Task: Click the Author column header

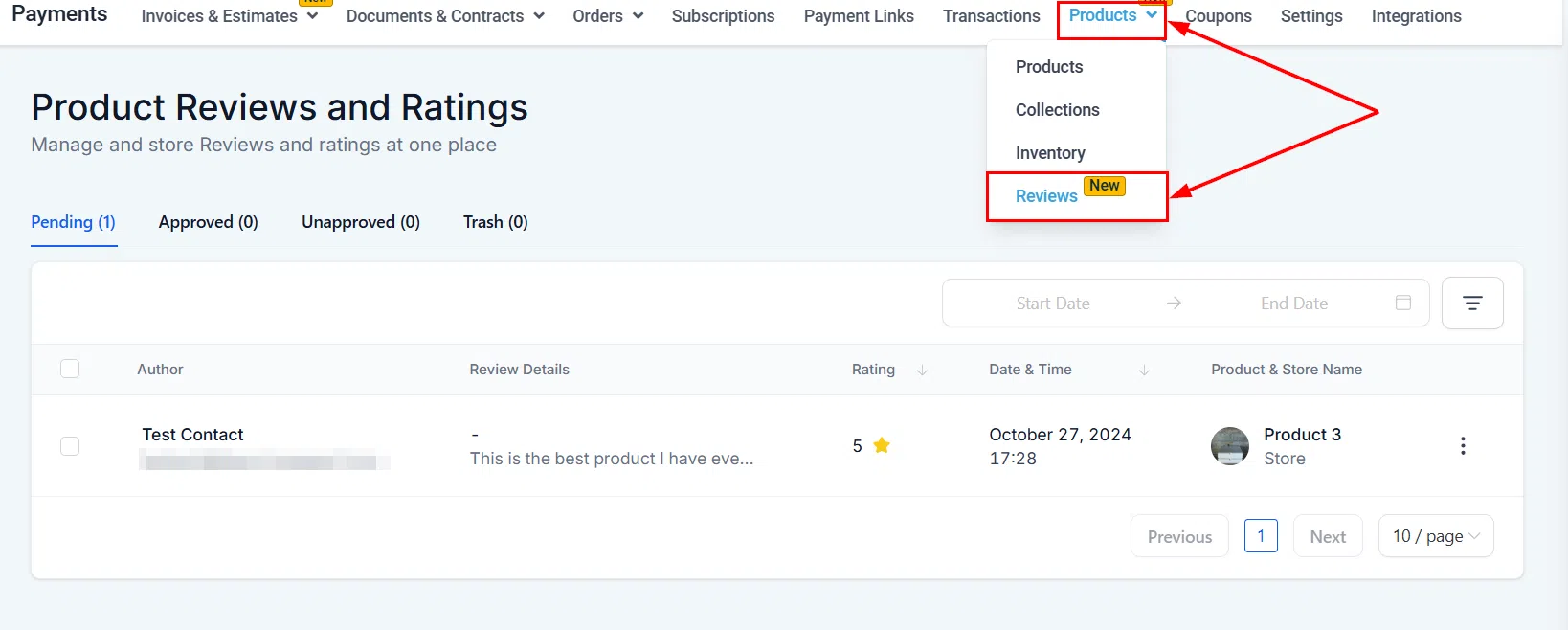Action: click(x=160, y=370)
